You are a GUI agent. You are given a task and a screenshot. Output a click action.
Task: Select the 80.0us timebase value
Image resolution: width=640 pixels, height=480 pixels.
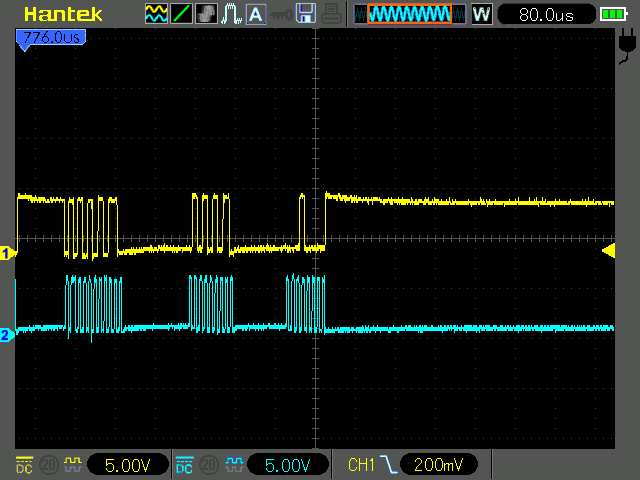coord(547,15)
